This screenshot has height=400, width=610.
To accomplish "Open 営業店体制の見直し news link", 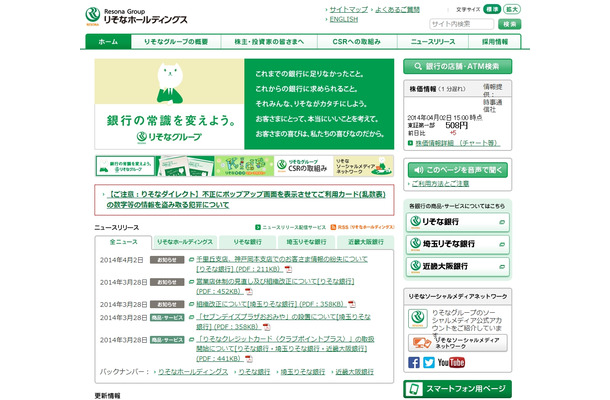I will coord(275,286).
